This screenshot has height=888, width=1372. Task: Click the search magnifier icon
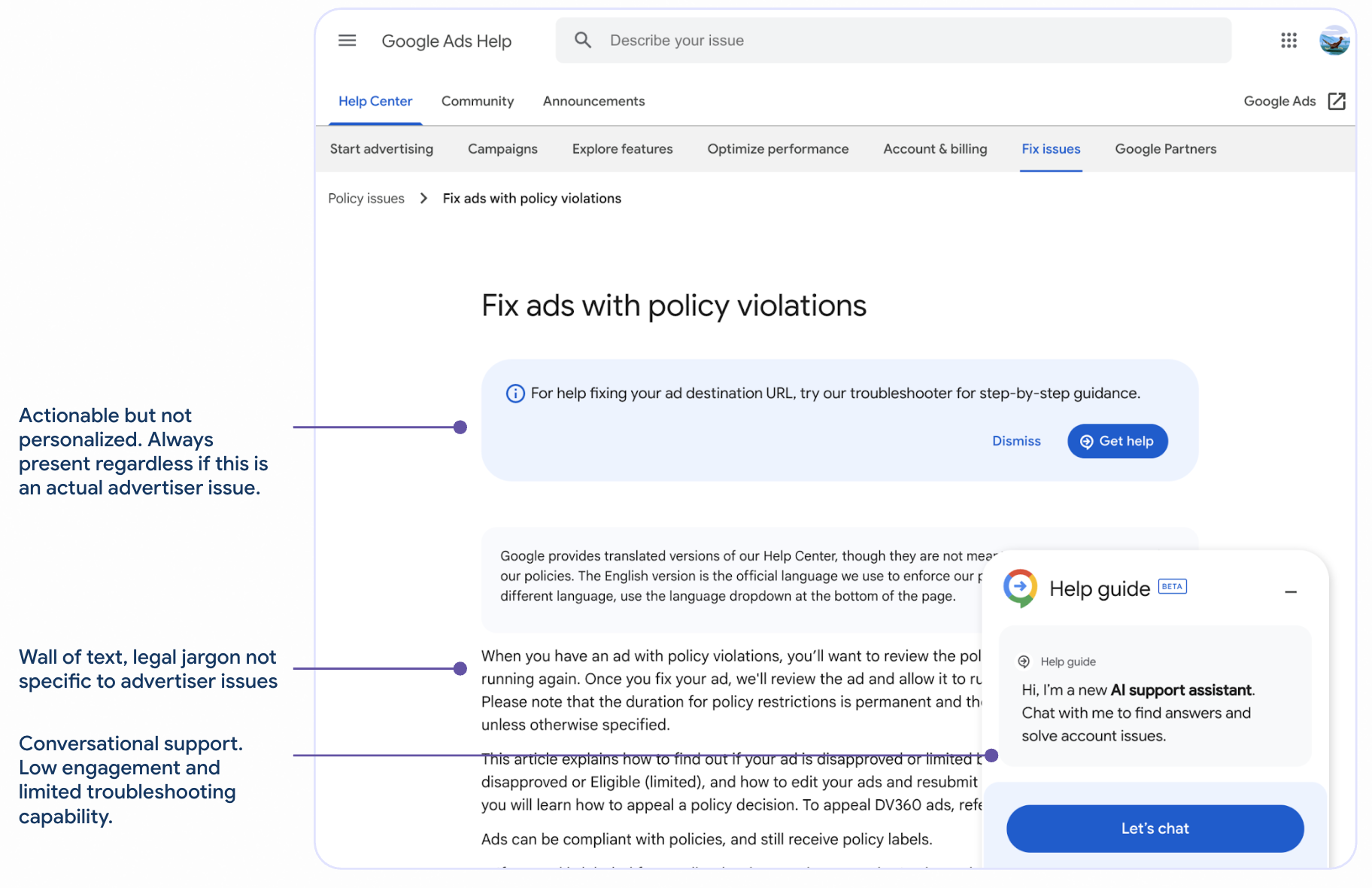click(x=583, y=40)
